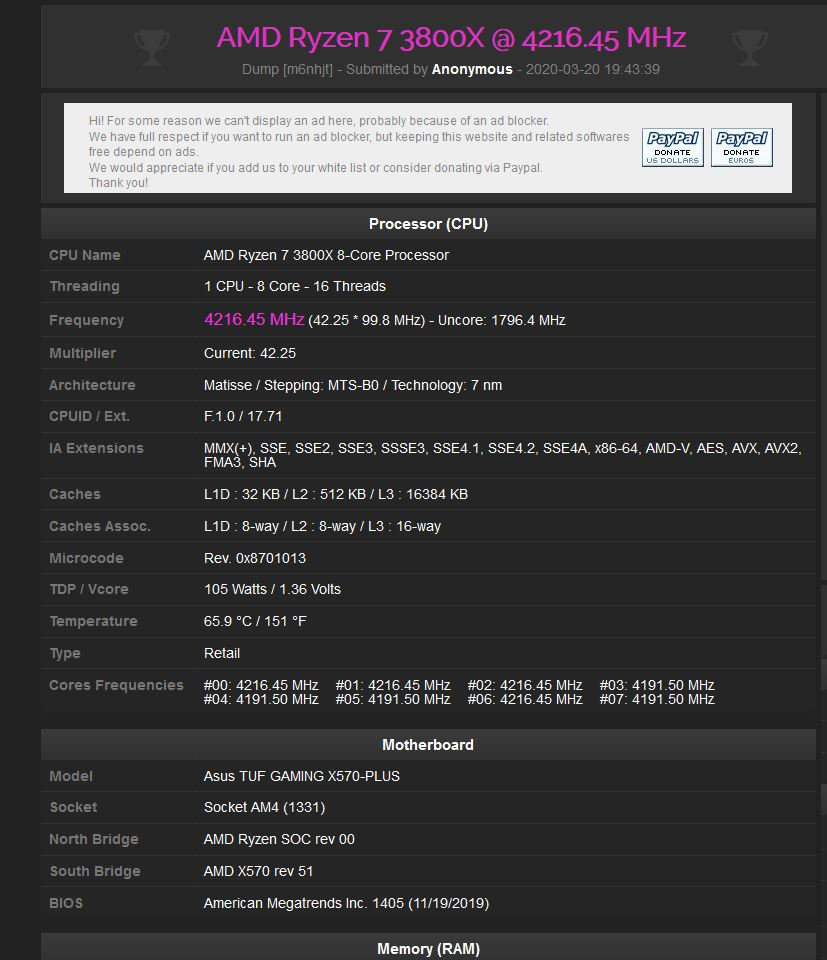Click the 'TDP / Vcore' row label
This screenshot has height=960, width=827.
(x=89, y=590)
